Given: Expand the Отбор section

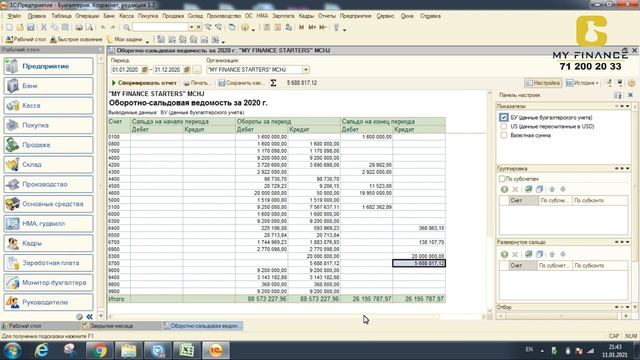Looking at the screenshot, I should (x=628, y=307).
